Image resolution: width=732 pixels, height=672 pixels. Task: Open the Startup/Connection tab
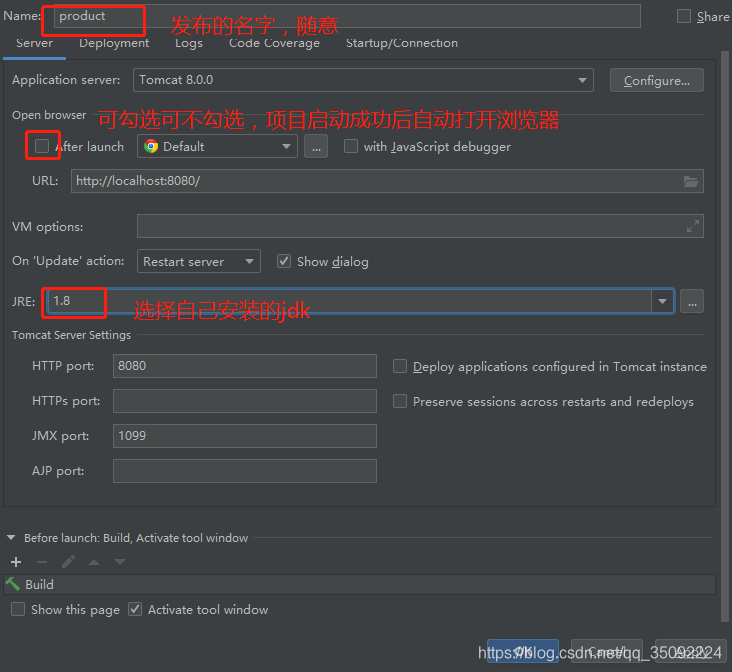coord(401,43)
